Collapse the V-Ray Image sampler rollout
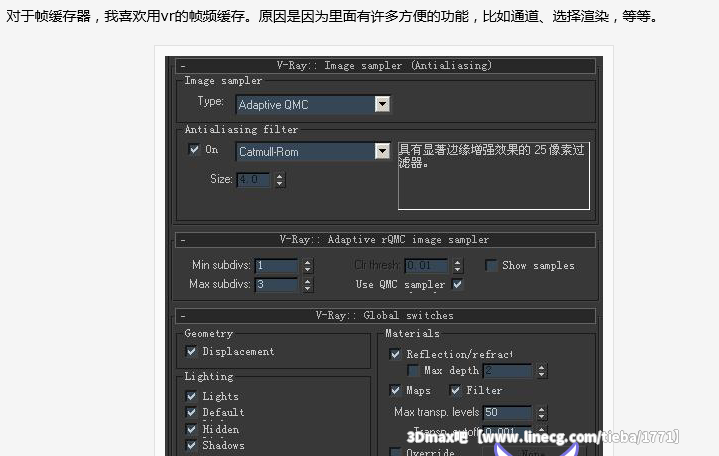Viewport: 719px width, 456px height. click(x=183, y=66)
